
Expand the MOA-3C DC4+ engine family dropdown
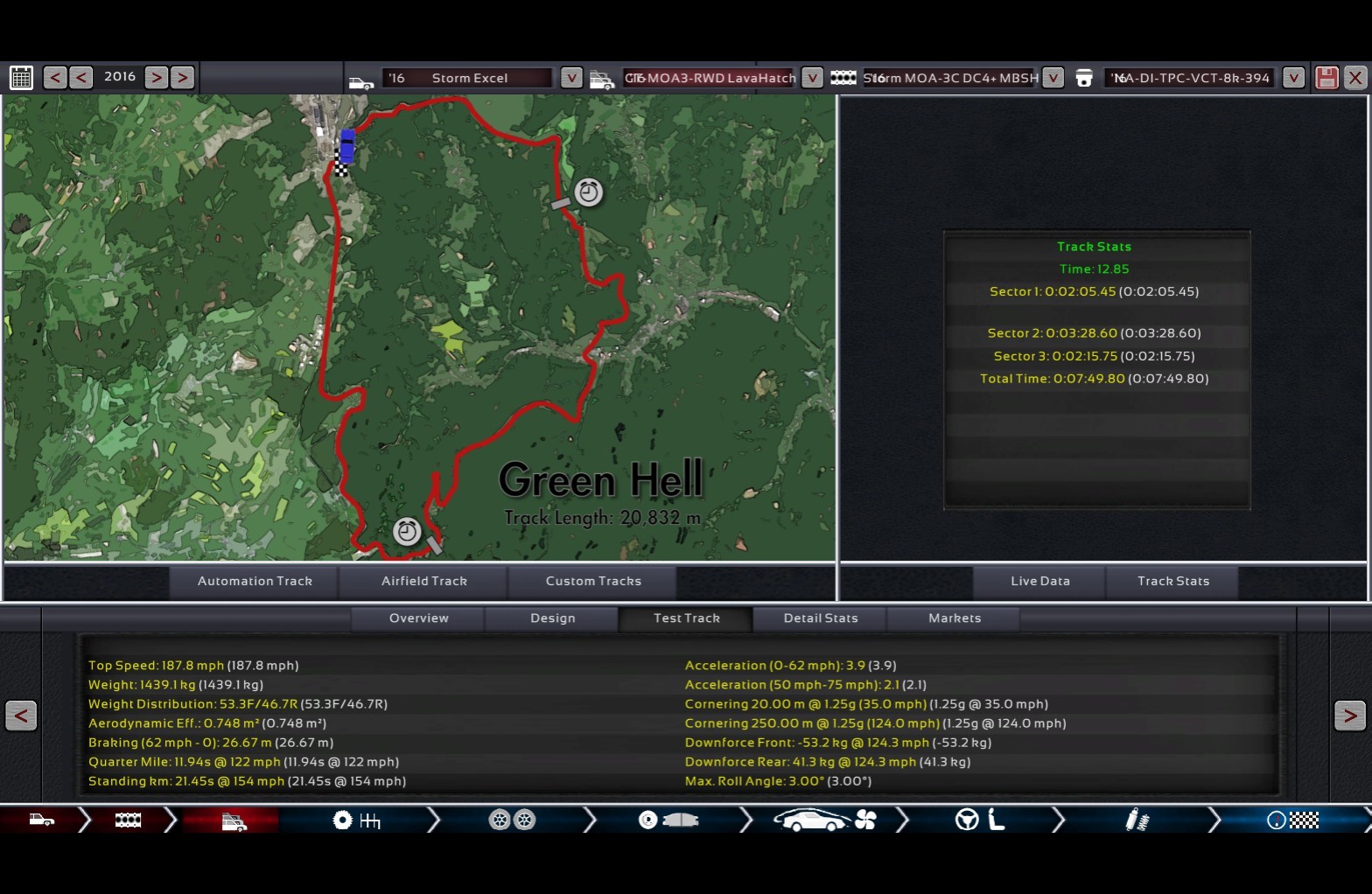[1053, 78]
